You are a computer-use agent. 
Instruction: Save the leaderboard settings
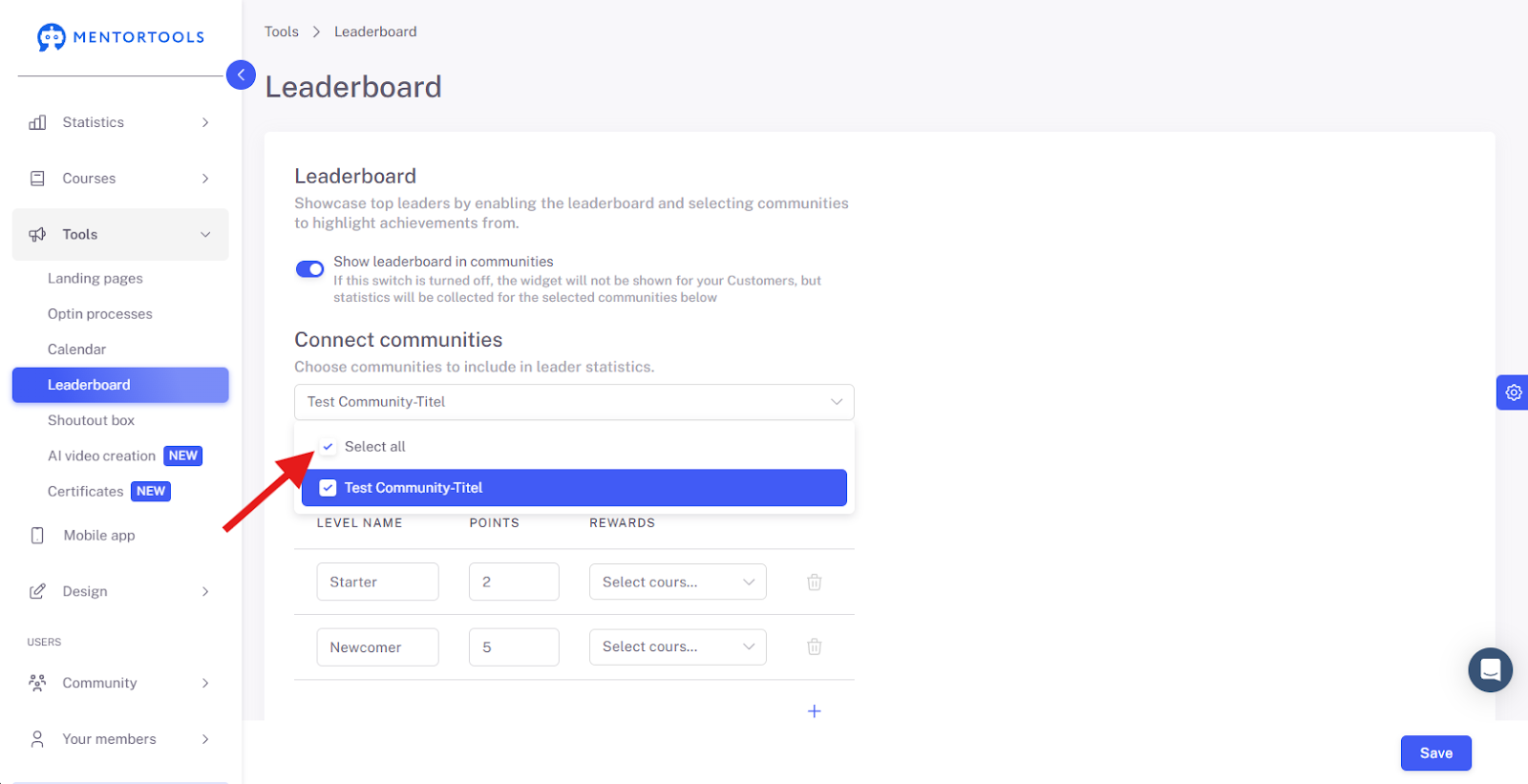tap(1435, 752)
